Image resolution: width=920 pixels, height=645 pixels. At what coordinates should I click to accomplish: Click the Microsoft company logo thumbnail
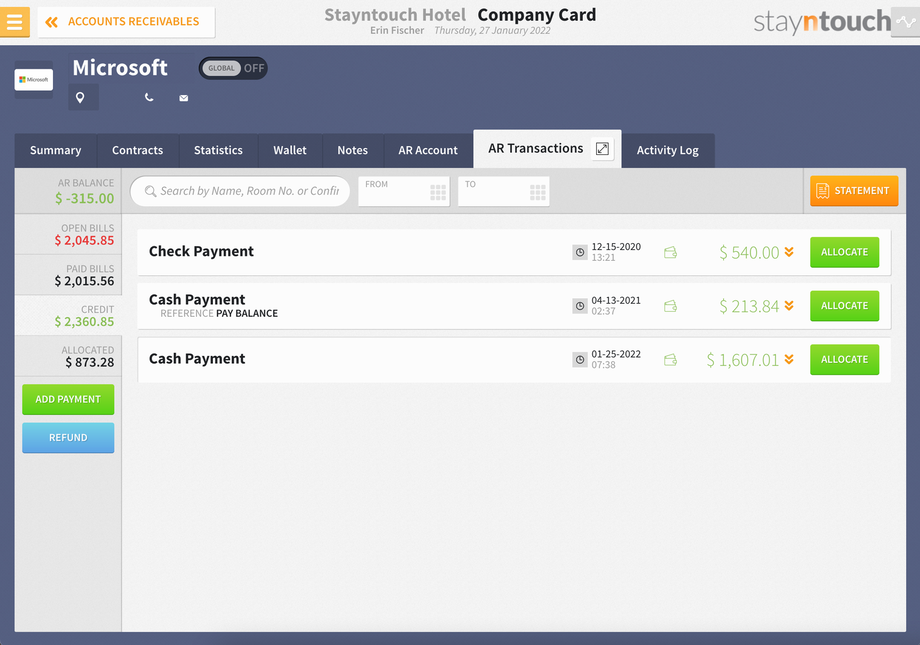[x=33, y=79]
